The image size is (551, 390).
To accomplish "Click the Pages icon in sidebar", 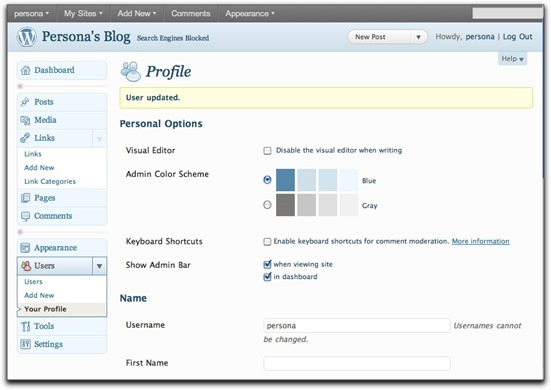I will (25, 198).
